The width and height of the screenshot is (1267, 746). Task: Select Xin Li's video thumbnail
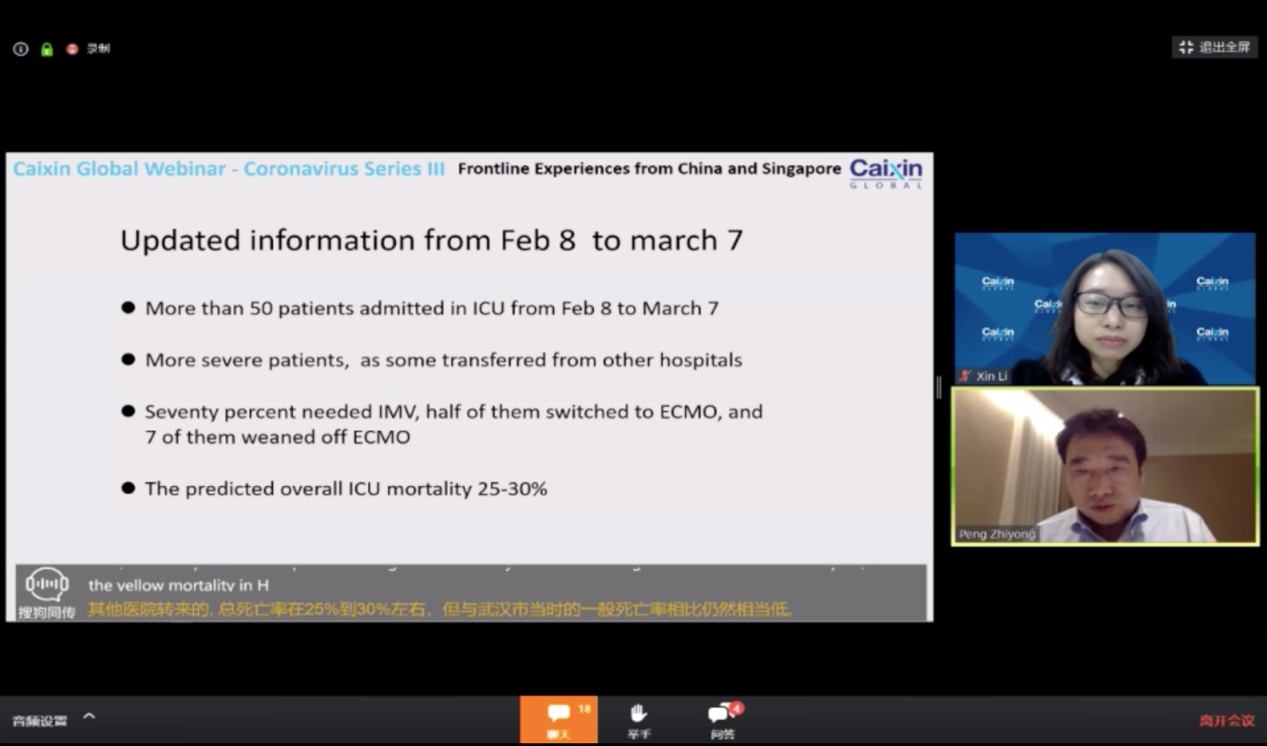click(1104, 308)
